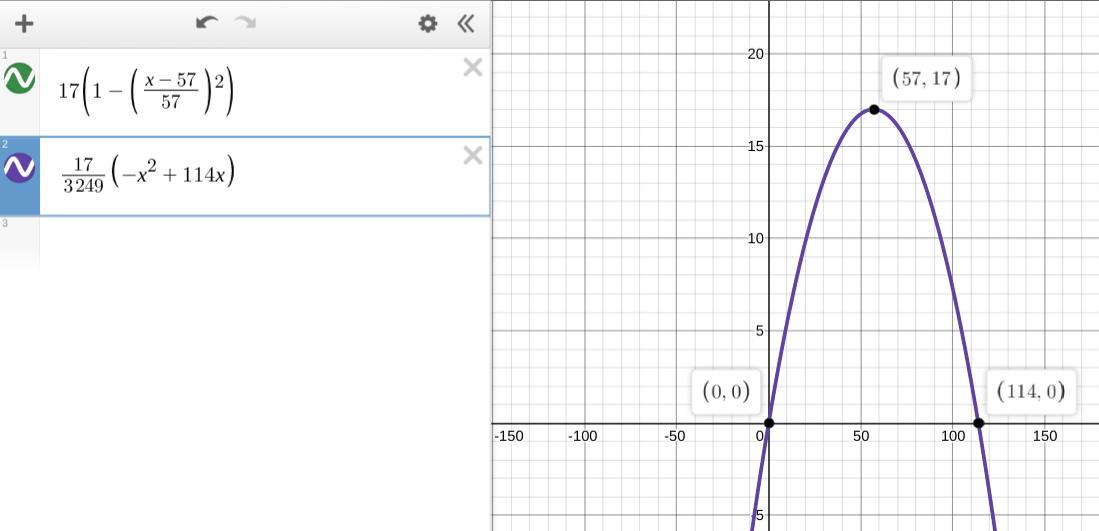
Task: Toggle visibility of purple expression 2
Action: [20, 168]
